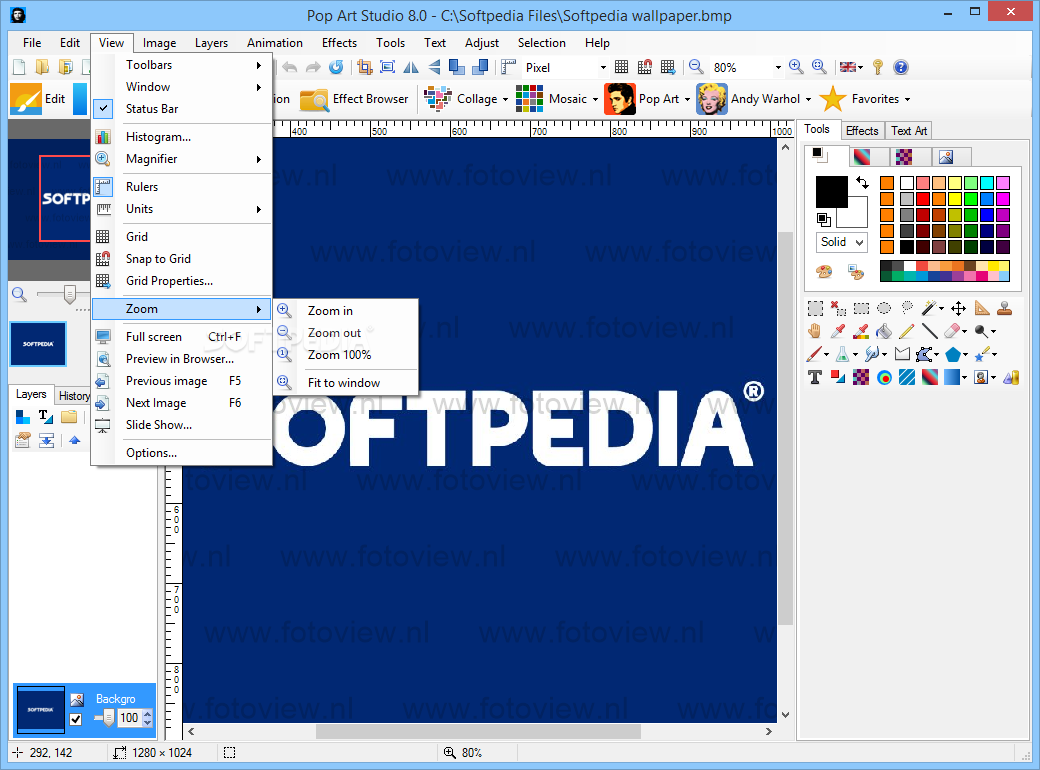Image resolution: width=1040 pixels, height=770 pixels.
Task: Click the New file icon
Action: [x=19, y=66]
